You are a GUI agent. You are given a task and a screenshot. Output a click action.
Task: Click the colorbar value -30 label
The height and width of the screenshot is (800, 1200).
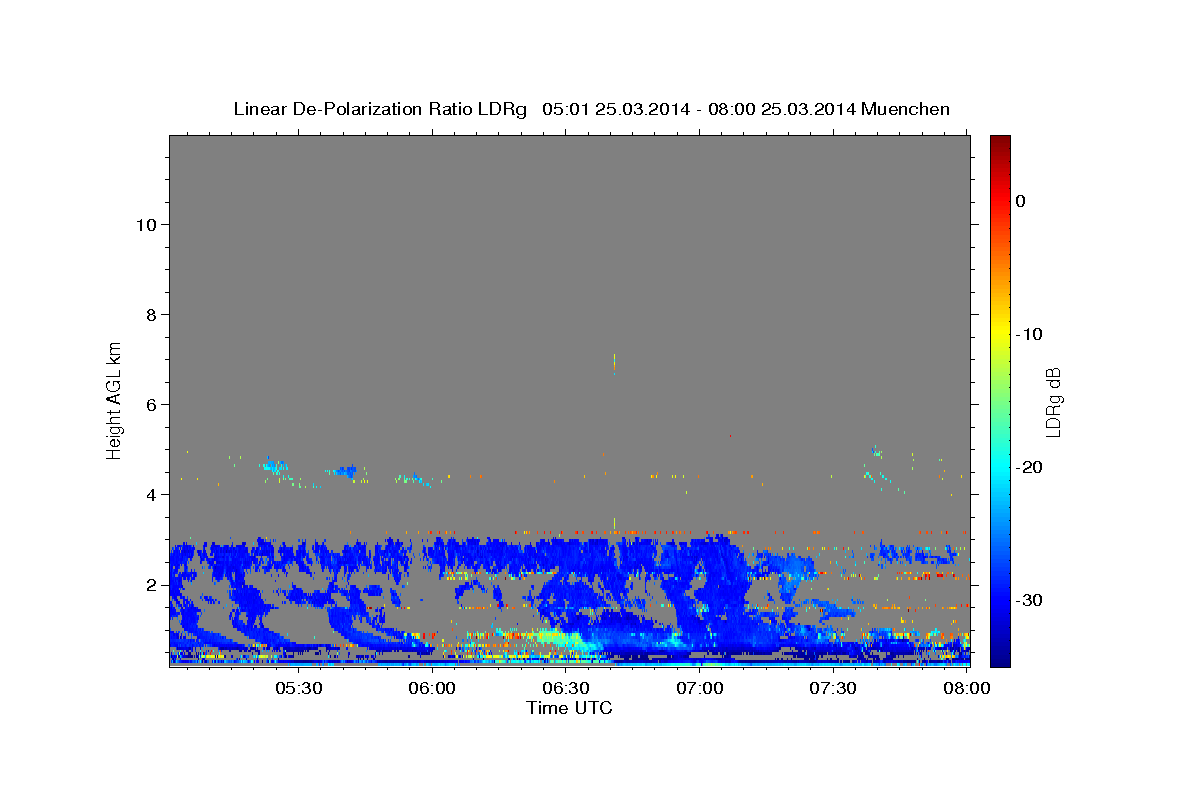[1029, 600]
